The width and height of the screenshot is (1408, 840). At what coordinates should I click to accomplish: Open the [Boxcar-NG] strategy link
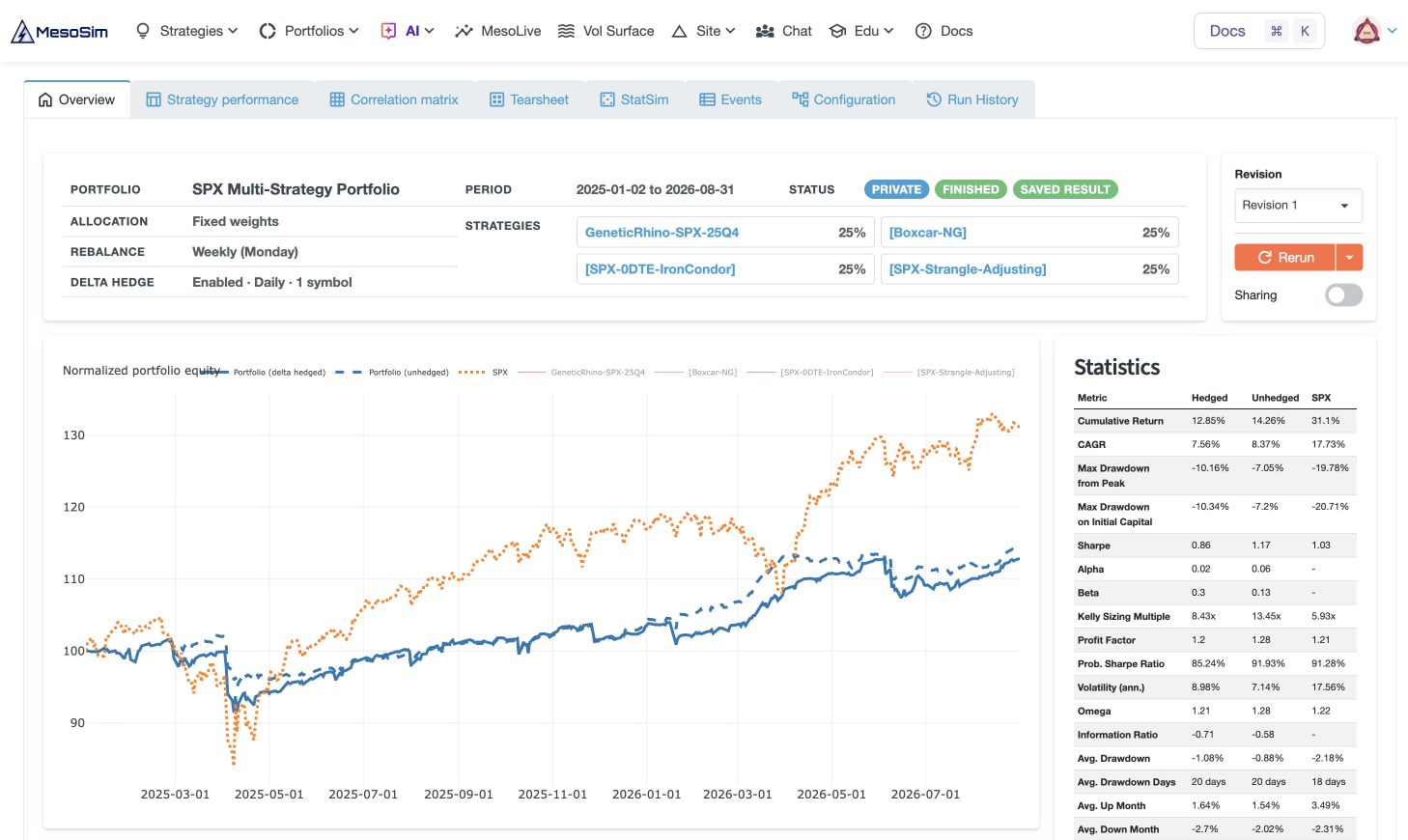927,233
